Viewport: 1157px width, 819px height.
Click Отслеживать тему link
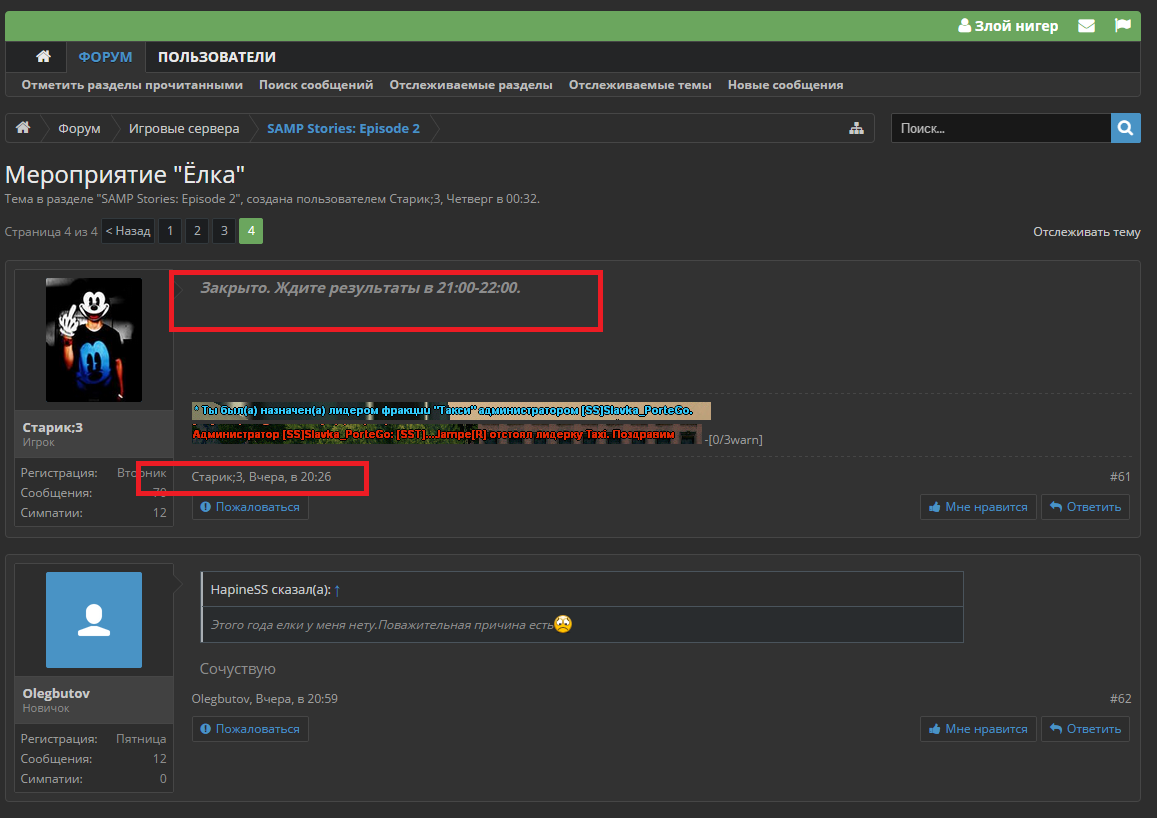(1086, 232)
